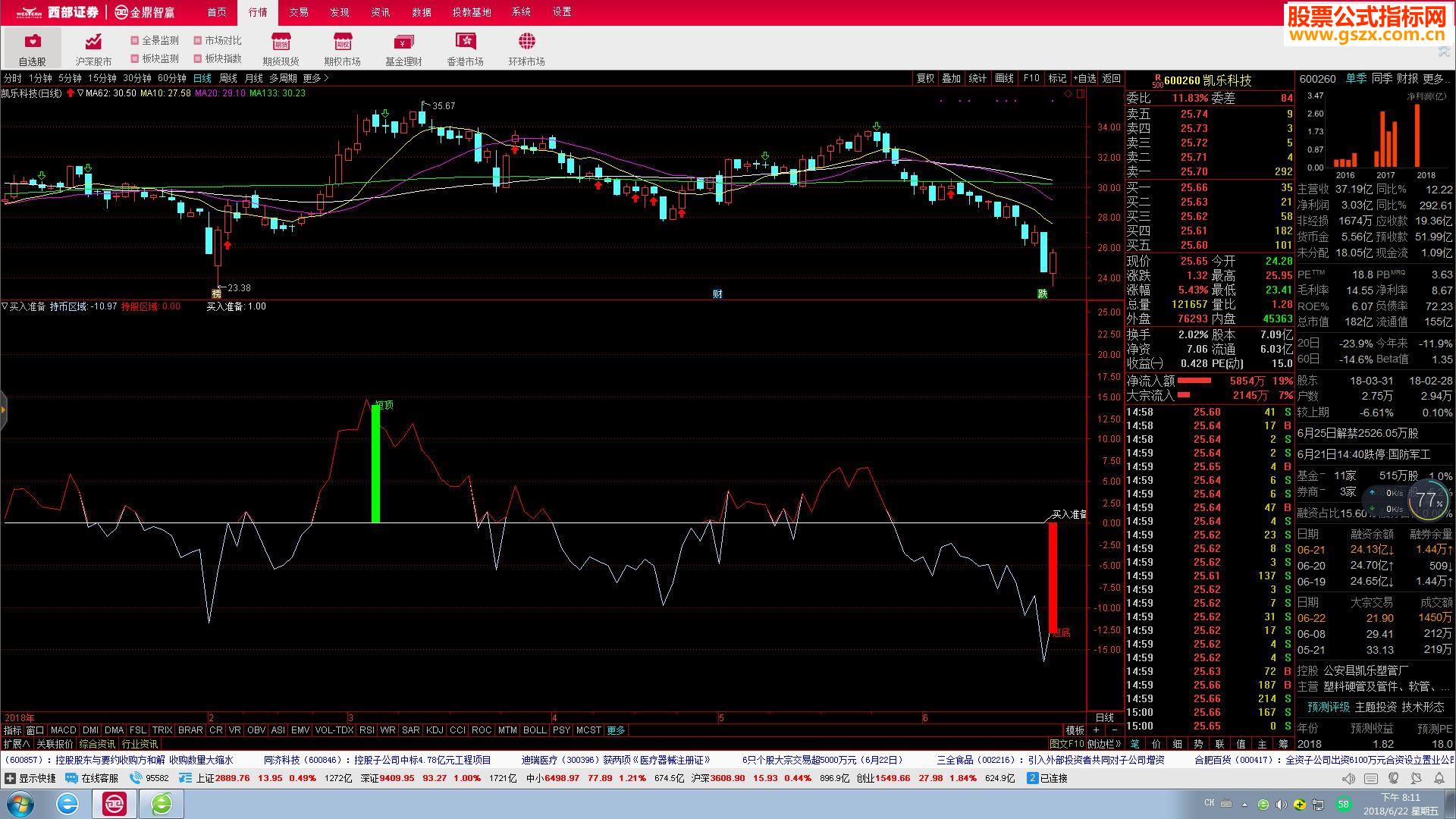The image size is (1456, 819).
Task: Switch to 关联报价 tab
Action: (55, 744)
